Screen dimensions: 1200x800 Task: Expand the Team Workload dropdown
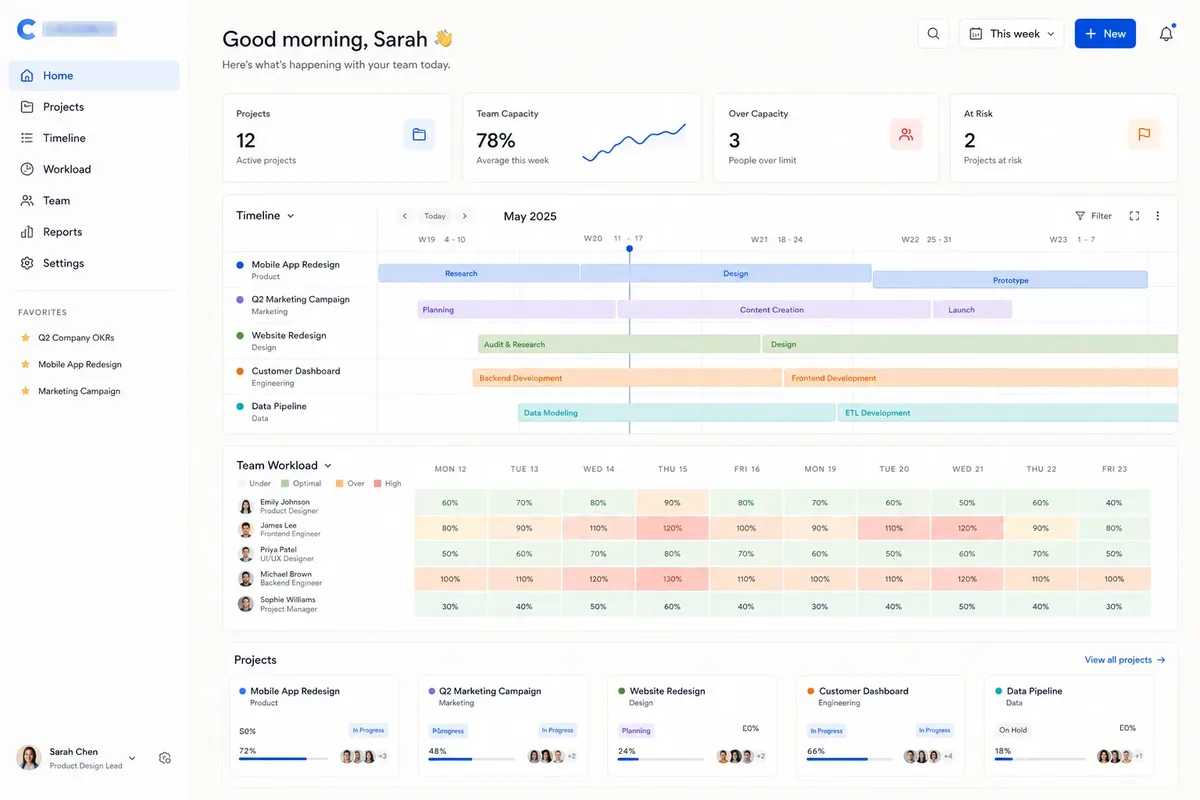pos(283,465)
